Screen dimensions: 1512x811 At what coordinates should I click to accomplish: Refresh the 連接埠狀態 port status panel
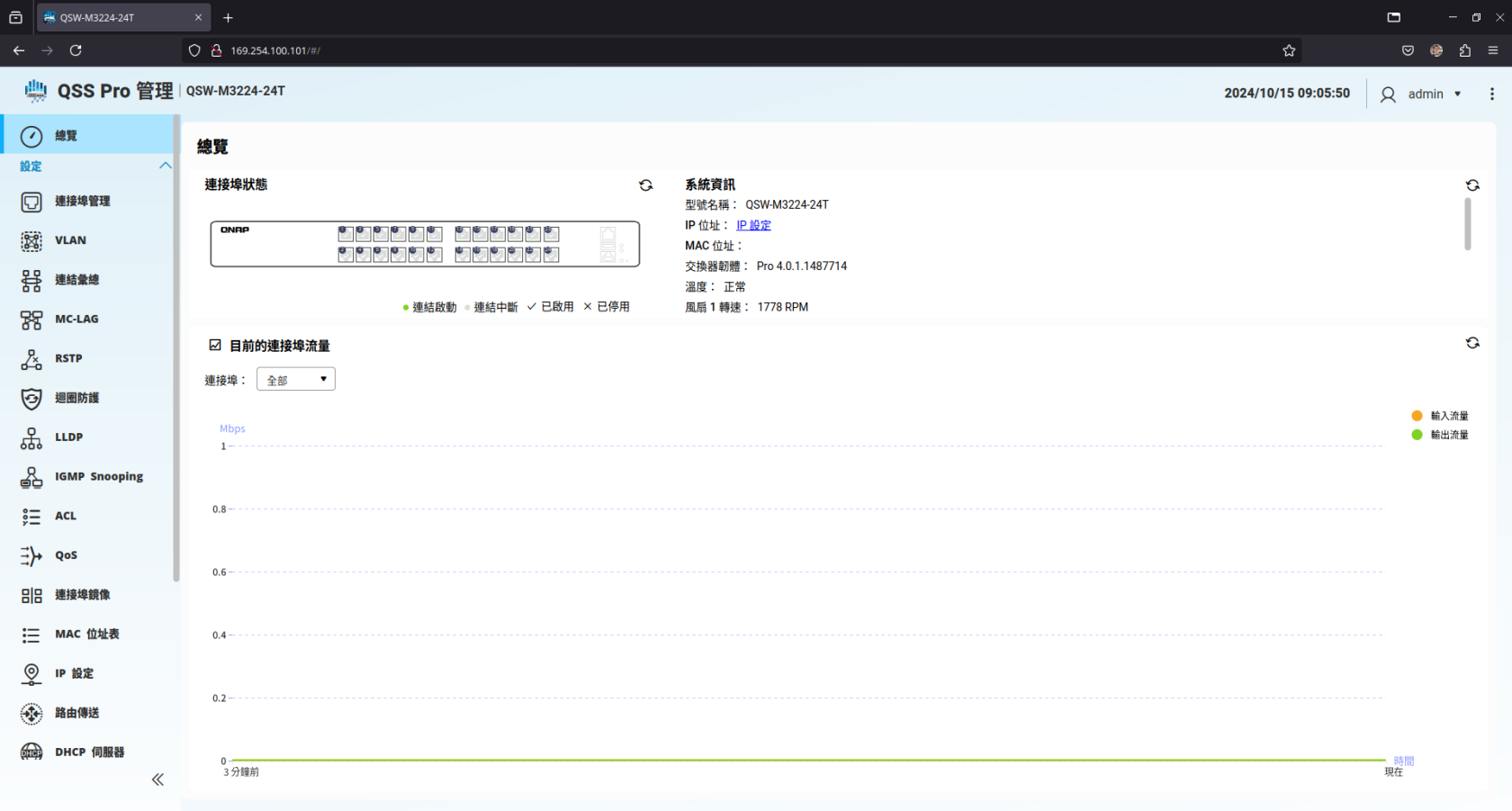[646, 185]
